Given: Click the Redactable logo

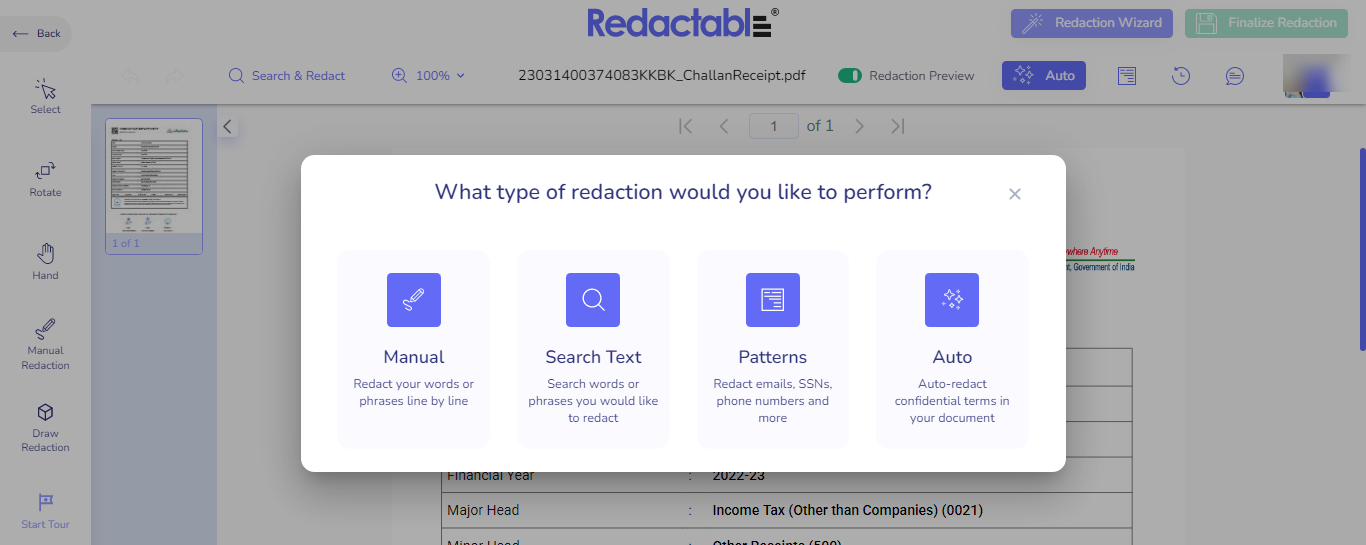Looking at the screenshot, I should point(683,23).
